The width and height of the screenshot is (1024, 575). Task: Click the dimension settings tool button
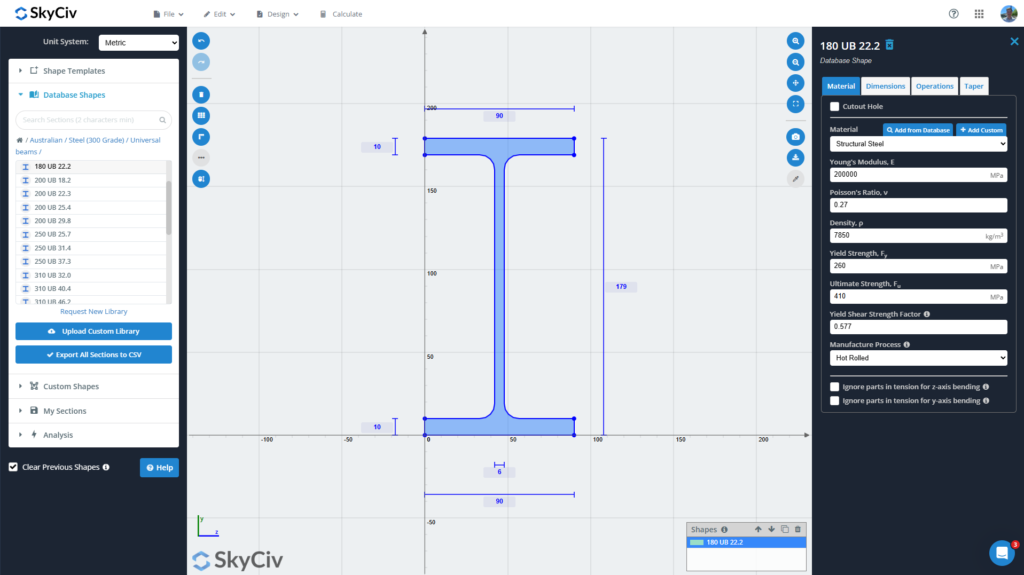[x=201, y=178]
